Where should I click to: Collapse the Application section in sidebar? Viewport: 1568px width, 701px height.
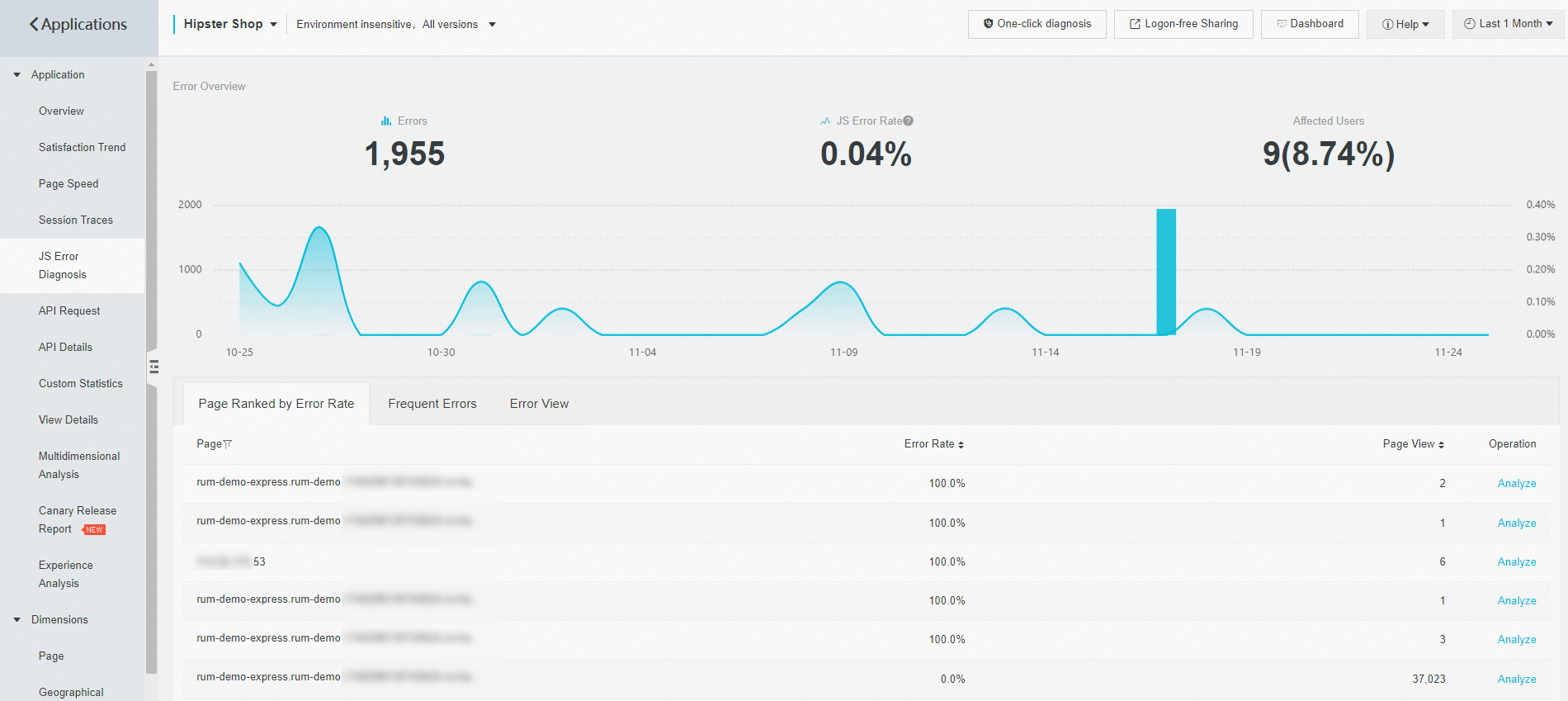(x=17, y=75)
